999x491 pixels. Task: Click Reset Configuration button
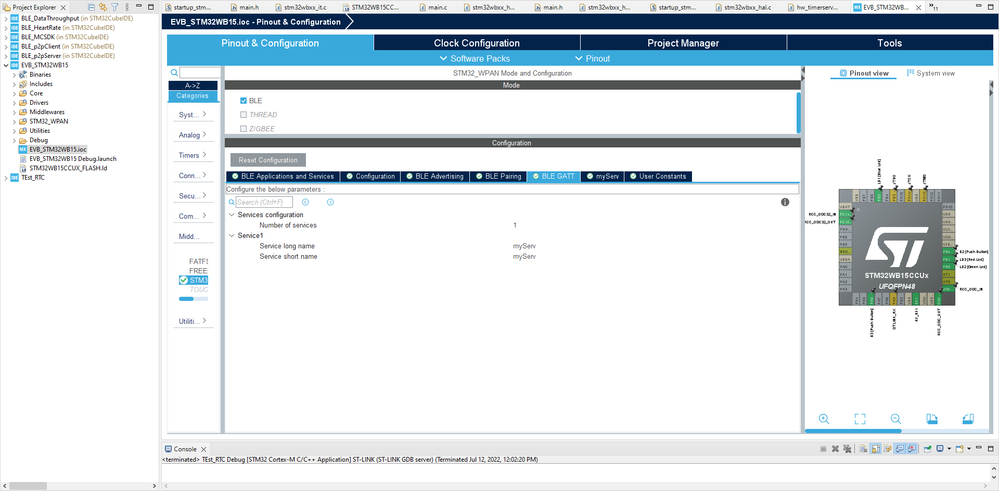[268, 160]
